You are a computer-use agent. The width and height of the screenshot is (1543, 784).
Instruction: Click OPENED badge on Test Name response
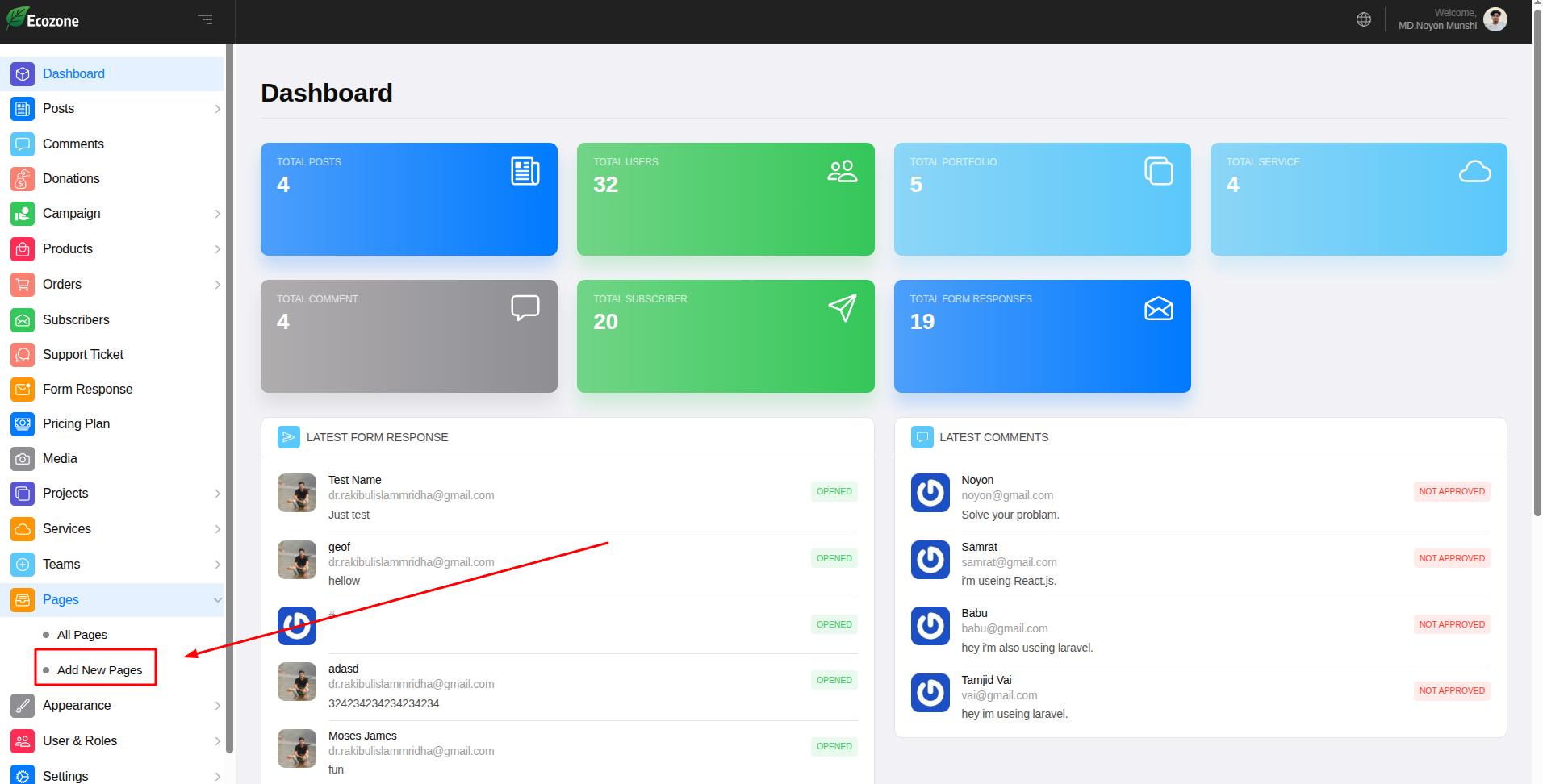pos(834,492)
